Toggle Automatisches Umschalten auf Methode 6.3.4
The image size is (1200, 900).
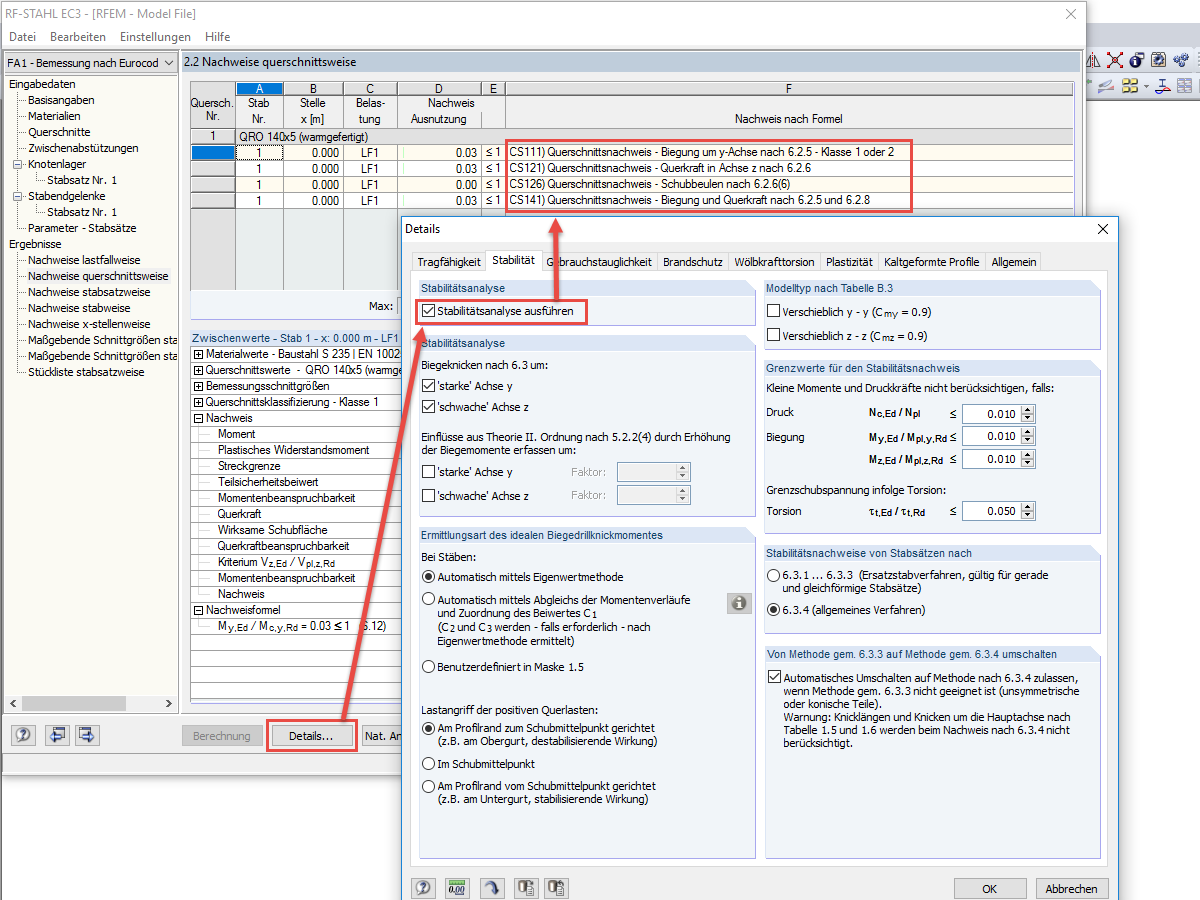coord(774,677)
